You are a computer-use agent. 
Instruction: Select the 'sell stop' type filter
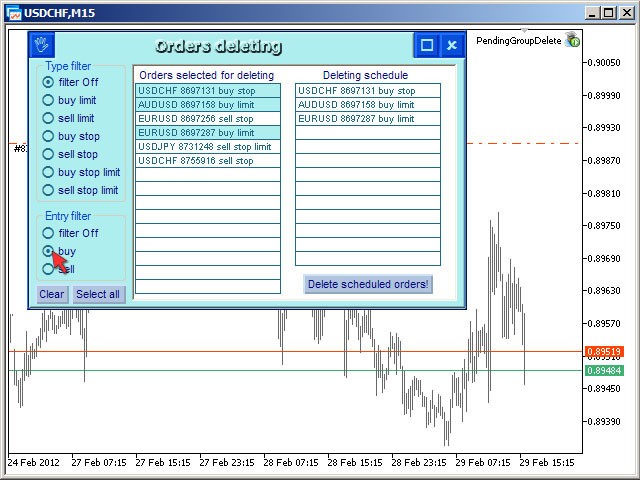(x=48, y=154)
